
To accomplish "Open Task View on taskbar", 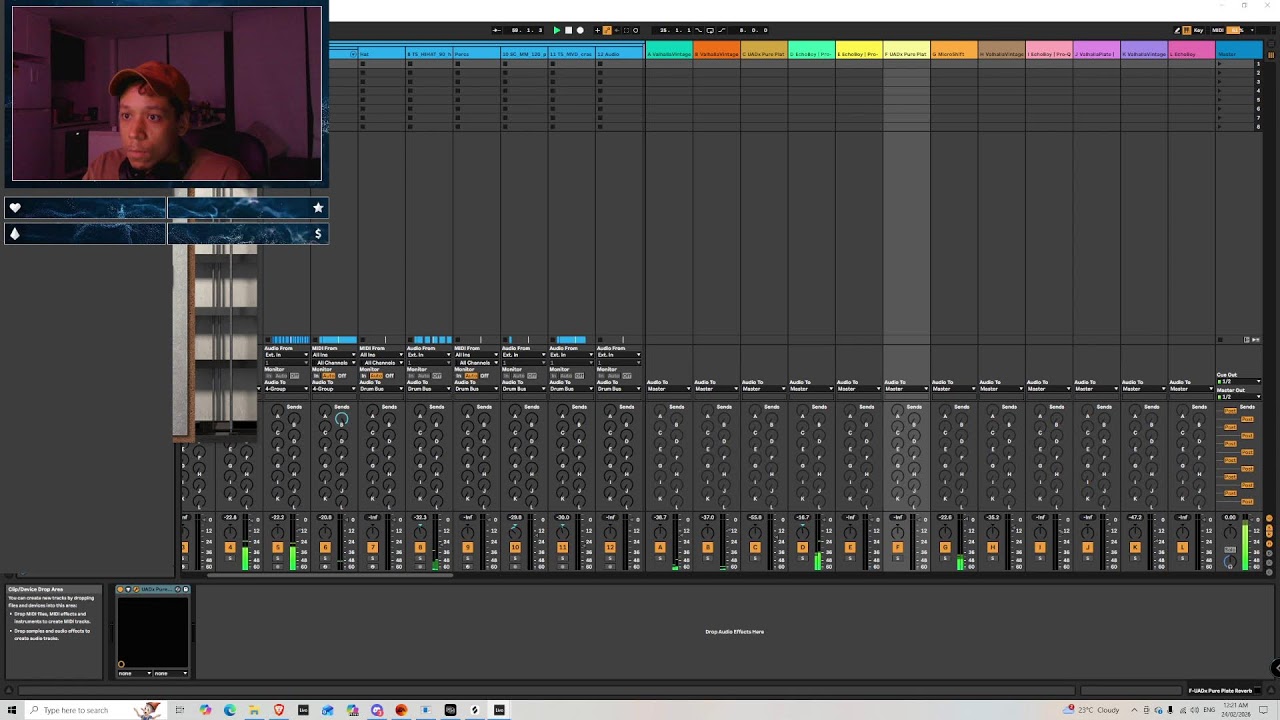I will [179, 710].
